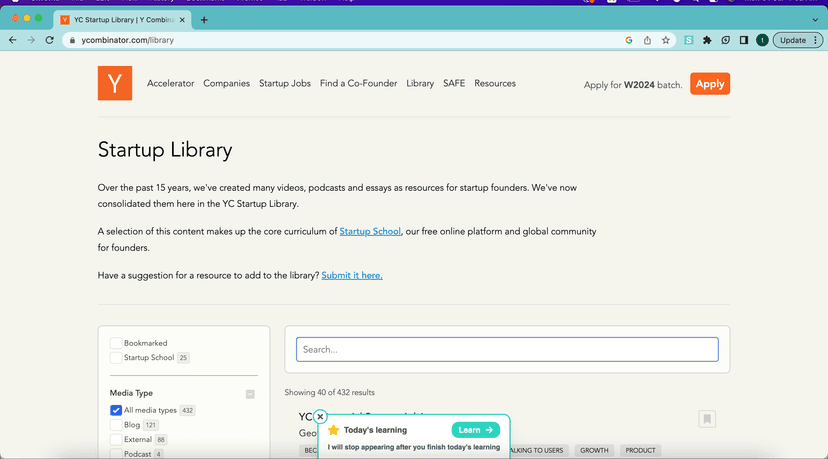
Task: Click the Learn button in popup
Action: [x=475, y=430]
